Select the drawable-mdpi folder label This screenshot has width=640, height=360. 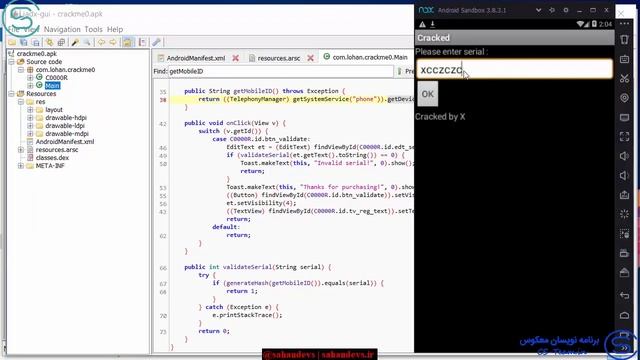[67, 133]
